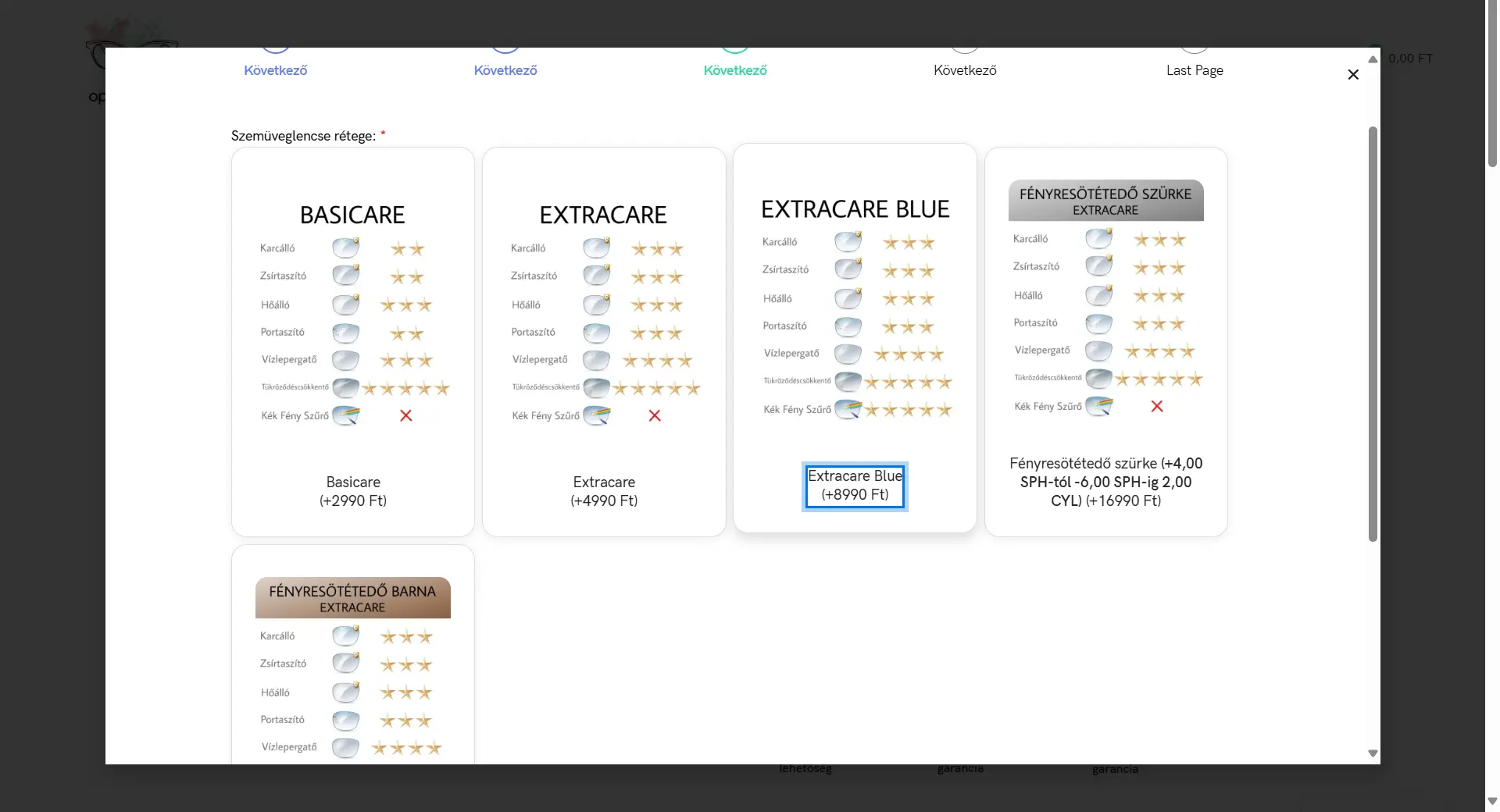Viewport: 1500px width, 812px height.
Task: Switch to the green active Következő step
Action: [734, 69]
